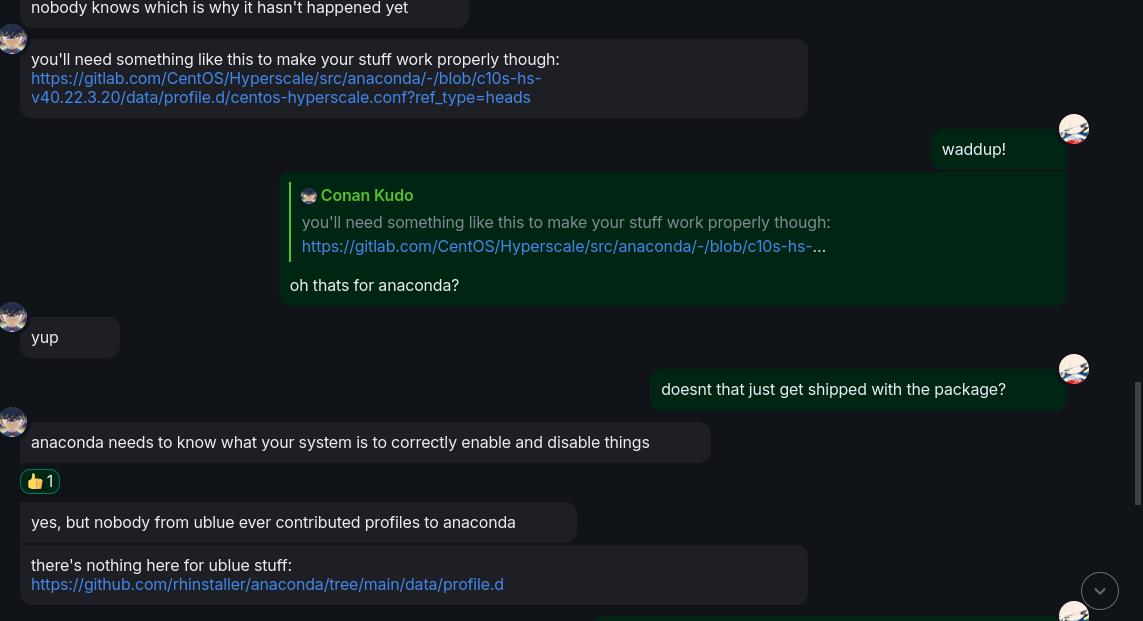Select the "doesnt that just get shipped" message bubble
The image size is (1143, 621).
(833, 390)
